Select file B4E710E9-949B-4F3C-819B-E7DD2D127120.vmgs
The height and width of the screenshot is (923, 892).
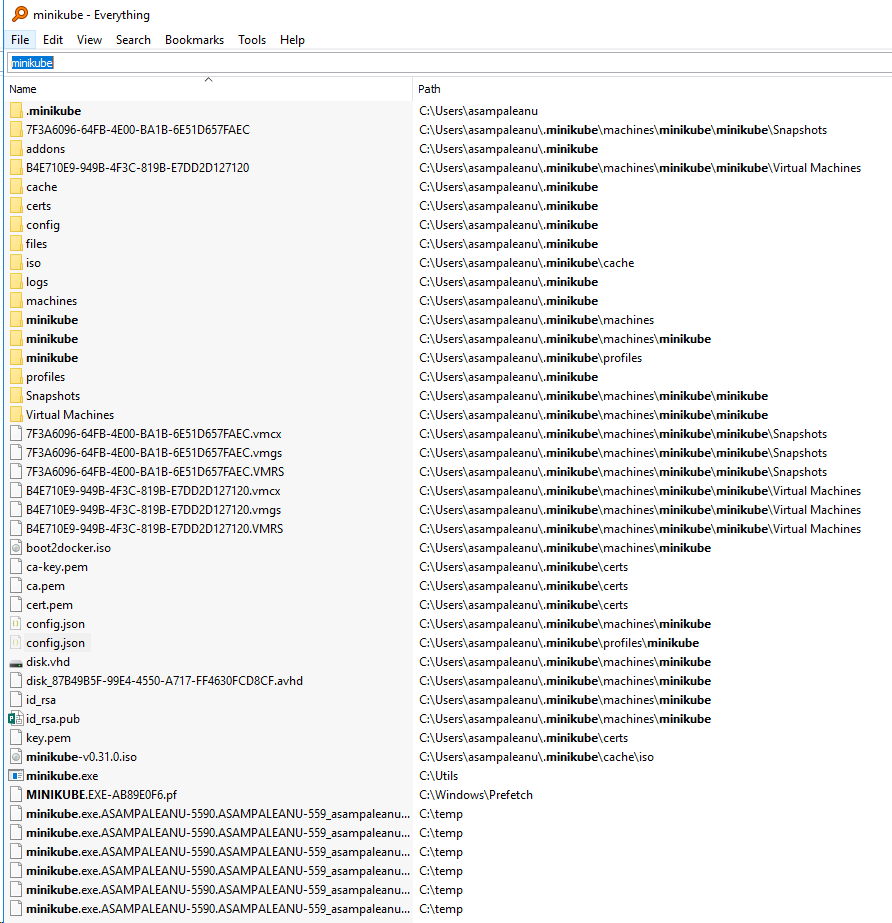[x=154, y=510]
